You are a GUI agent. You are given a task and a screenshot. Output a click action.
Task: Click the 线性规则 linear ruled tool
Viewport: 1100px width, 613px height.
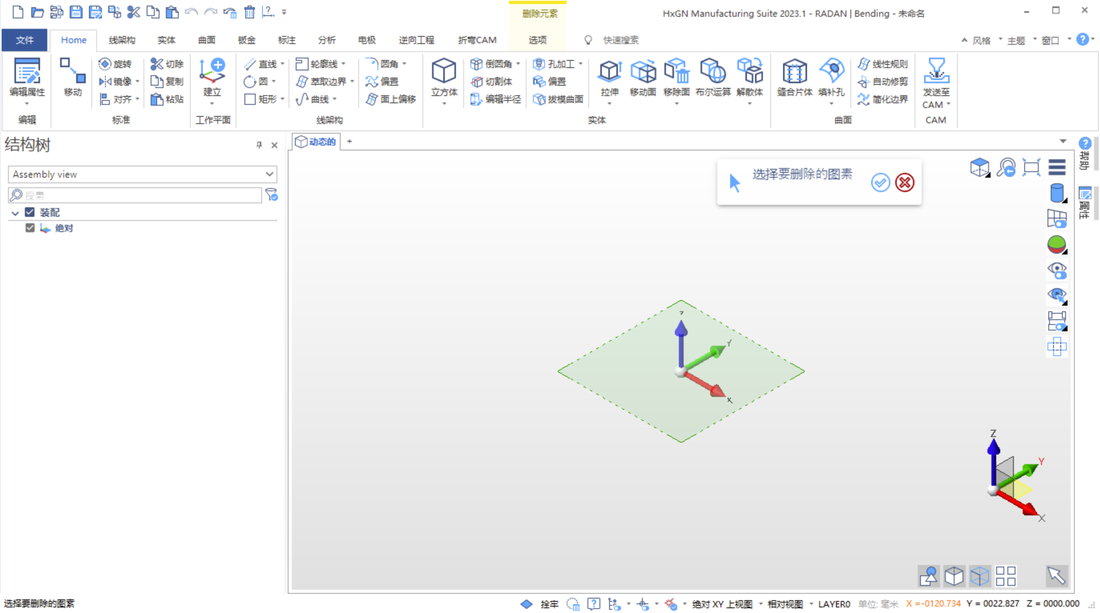(x=883, y=64)
